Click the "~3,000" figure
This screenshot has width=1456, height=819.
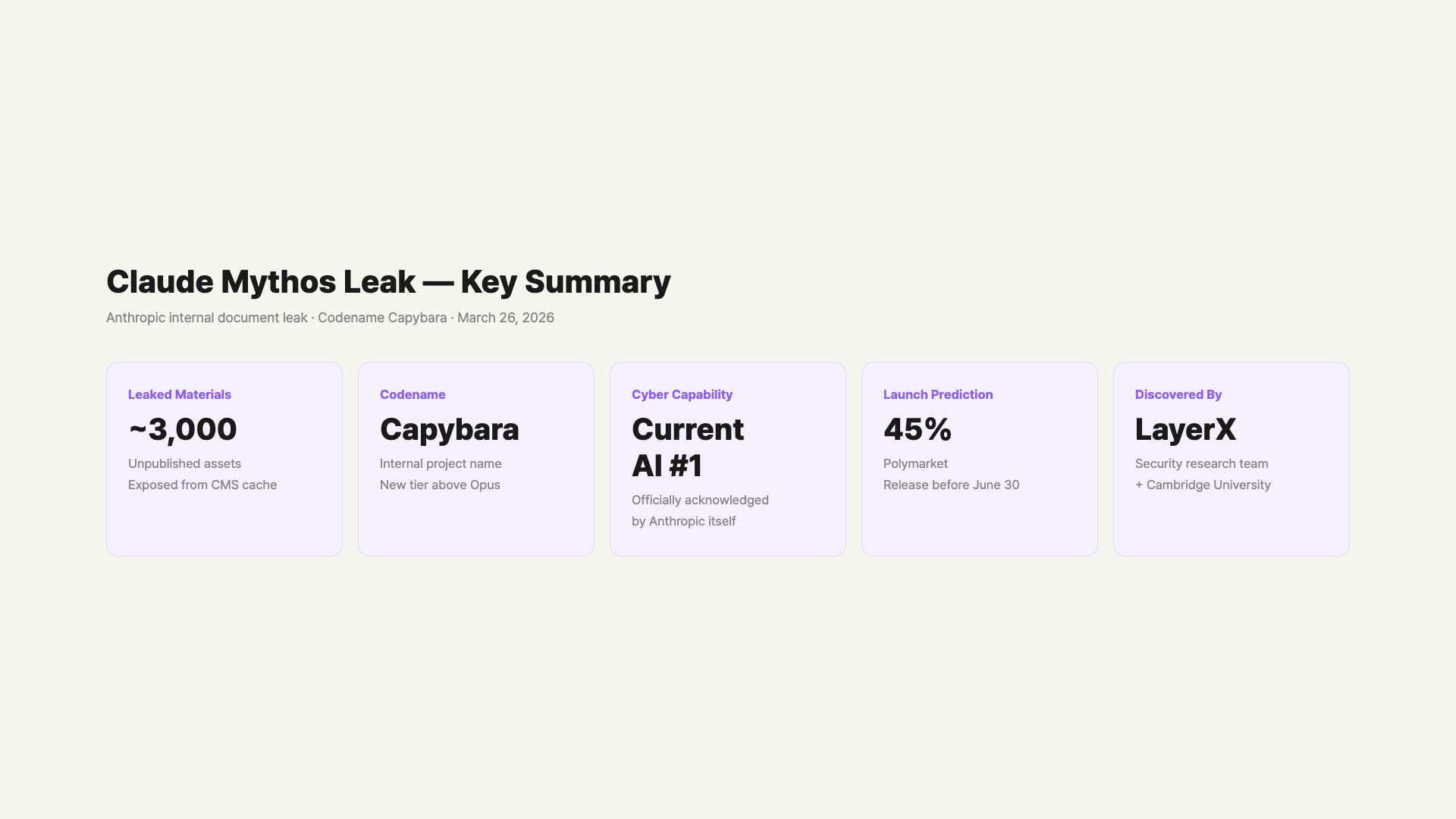click(x=183, y=429)
